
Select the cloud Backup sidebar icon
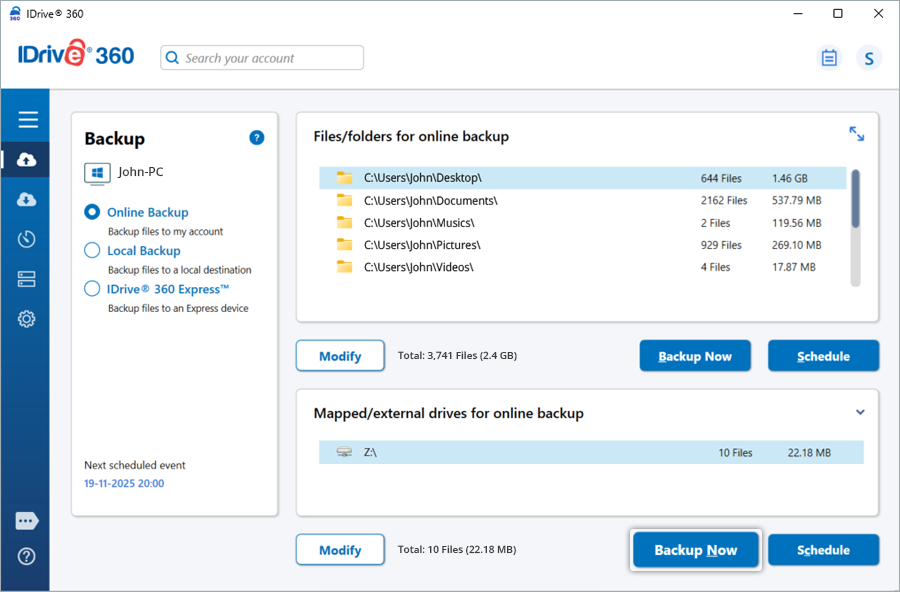[x=27, y=160]
